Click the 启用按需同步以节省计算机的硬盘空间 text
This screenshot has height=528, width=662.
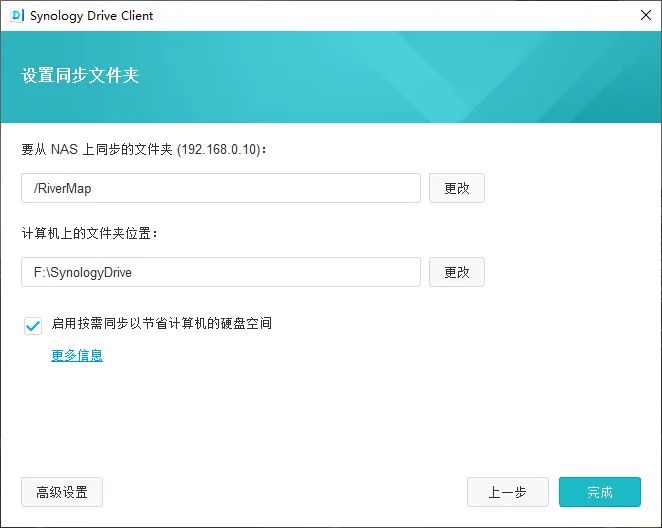pyautogui.click(x=162, y=323)
